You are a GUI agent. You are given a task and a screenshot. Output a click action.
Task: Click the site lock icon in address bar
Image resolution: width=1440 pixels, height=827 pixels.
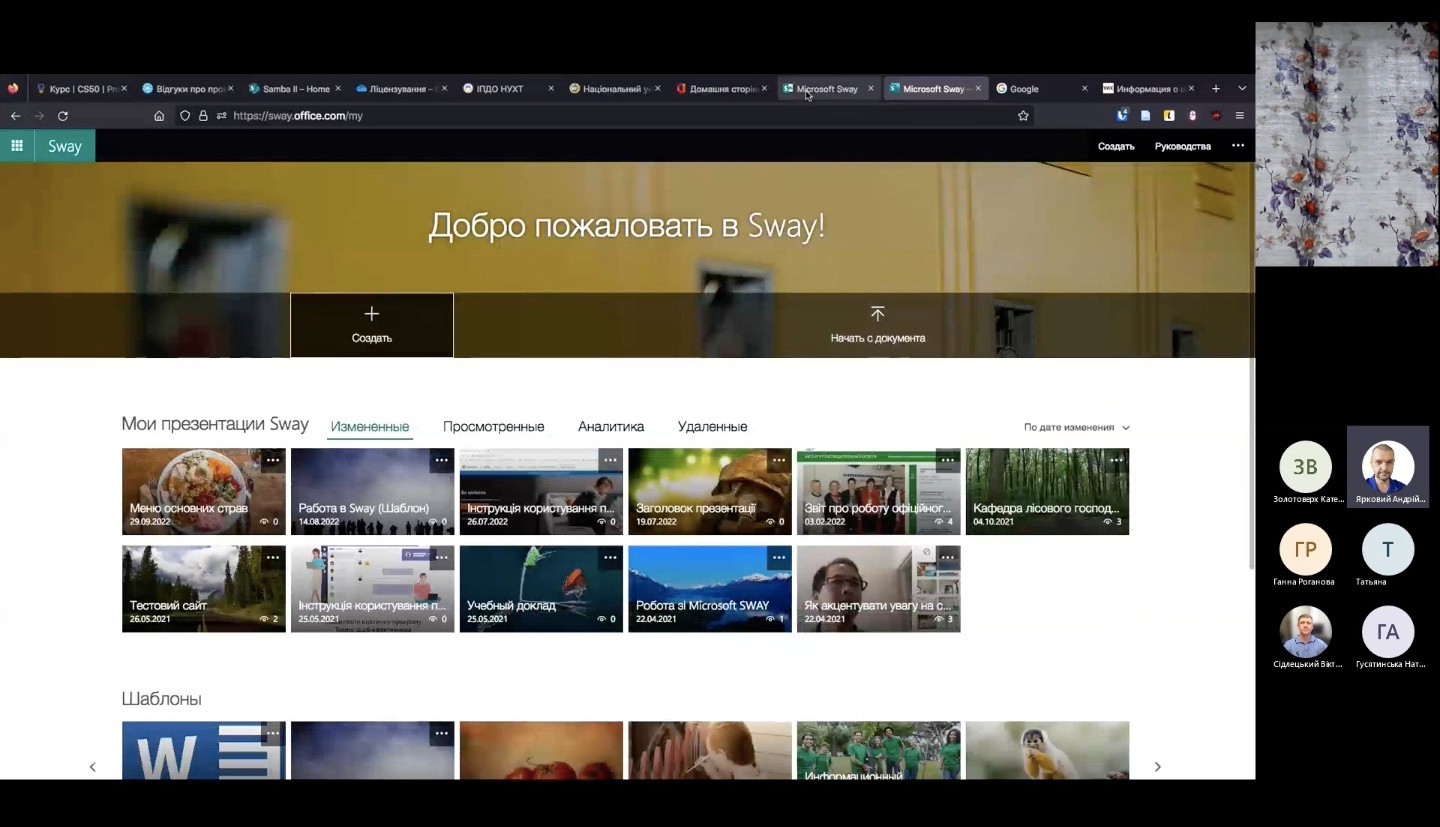203,116
